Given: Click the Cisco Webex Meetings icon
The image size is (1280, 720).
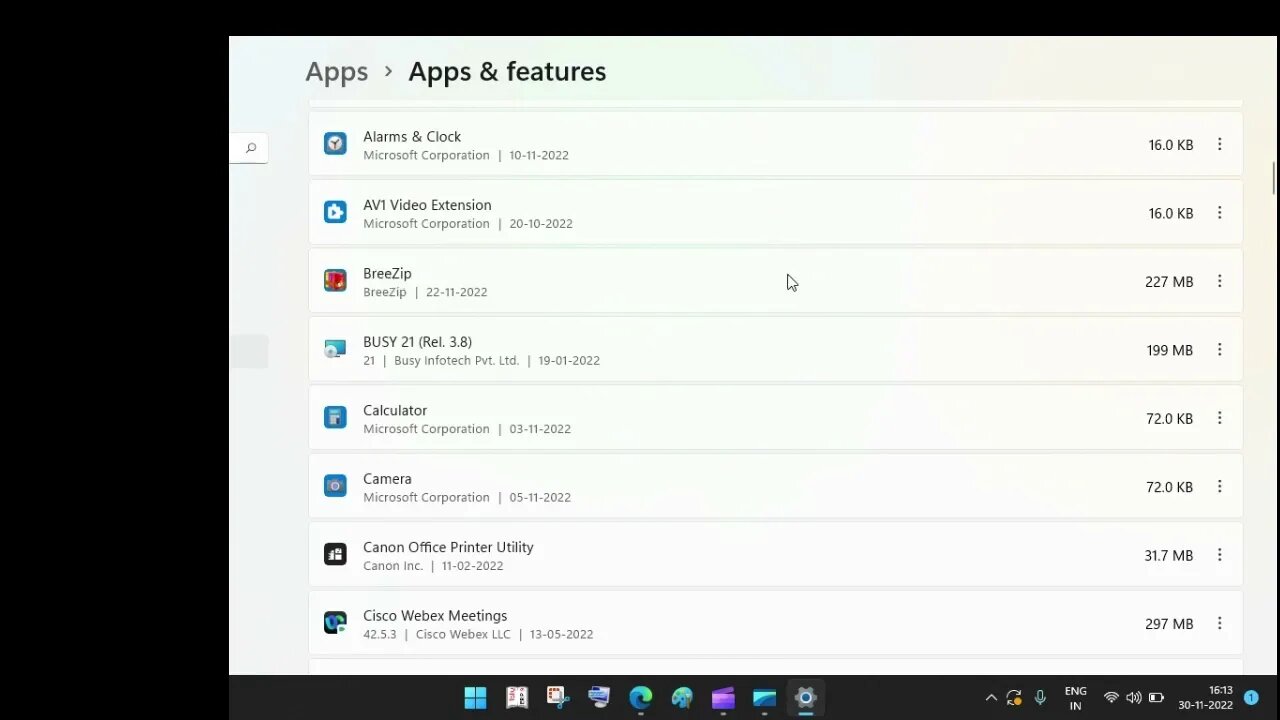Looking at the screenshot, I should point(335,623).
